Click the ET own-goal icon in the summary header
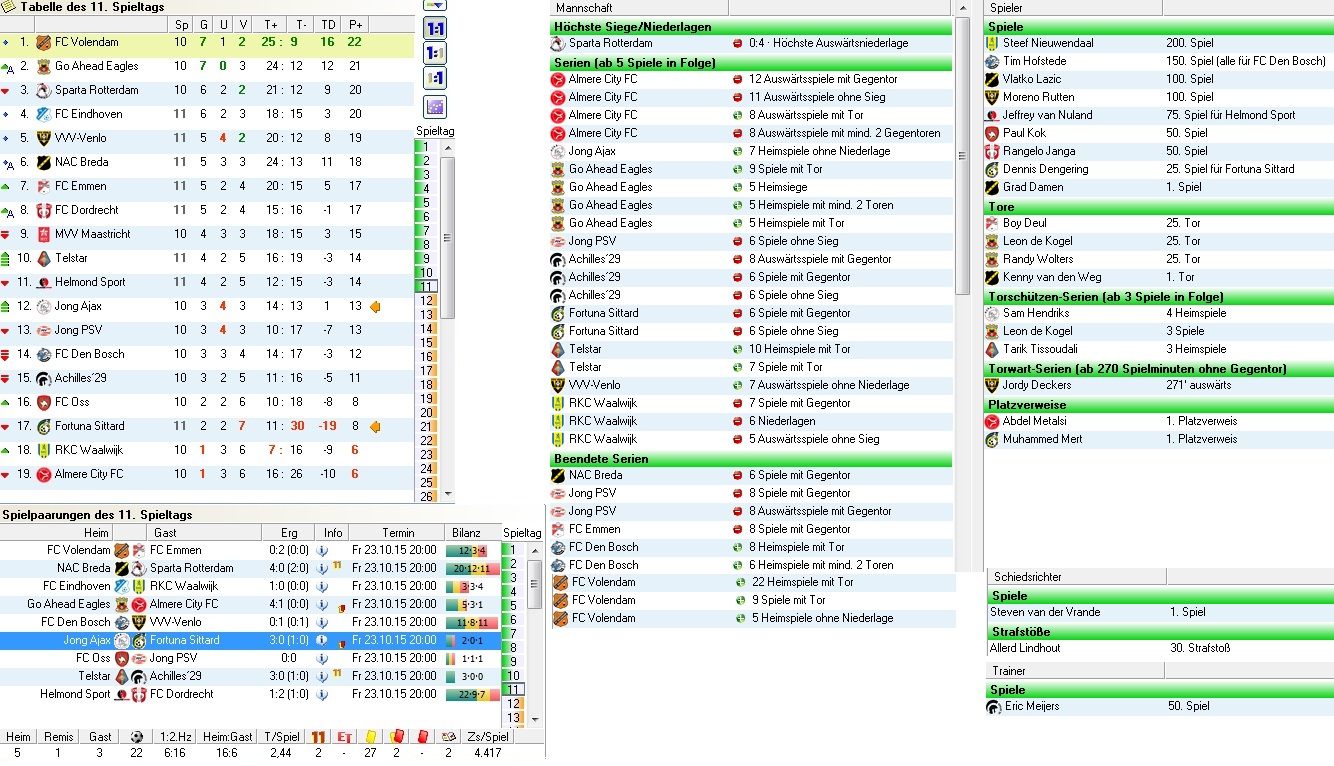Screen dimensions: 1334x766 click(344, 737)
